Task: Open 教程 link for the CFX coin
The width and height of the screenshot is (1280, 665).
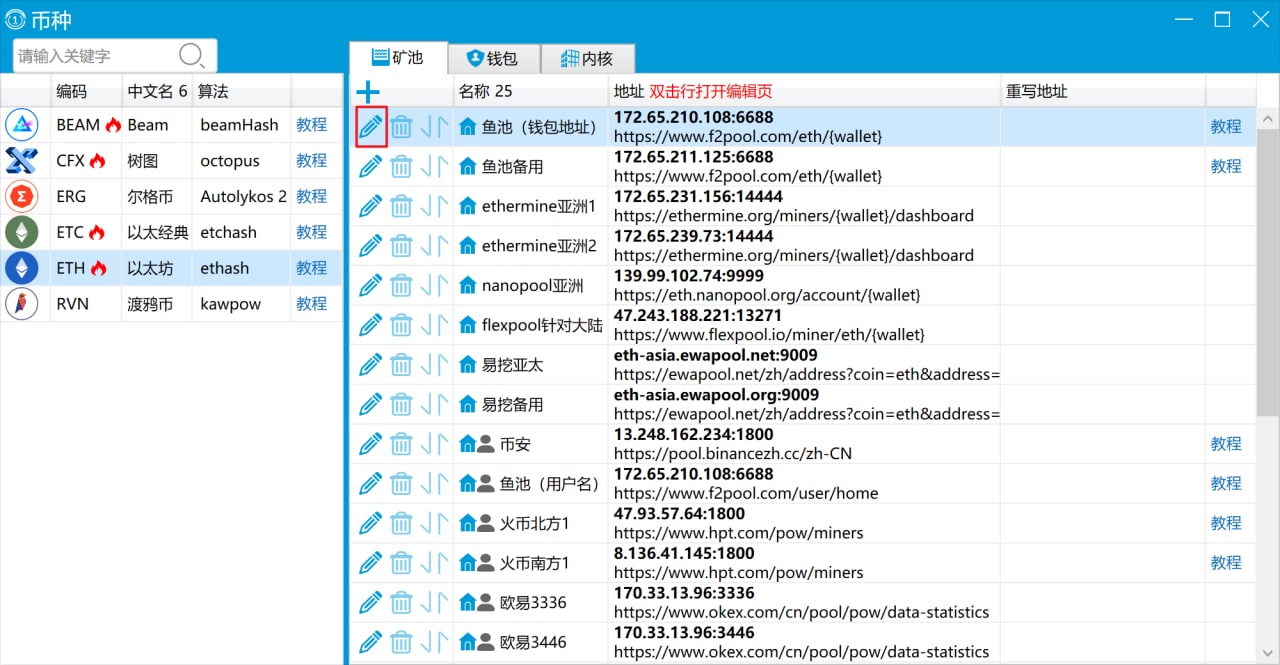Action: (311, 161)
